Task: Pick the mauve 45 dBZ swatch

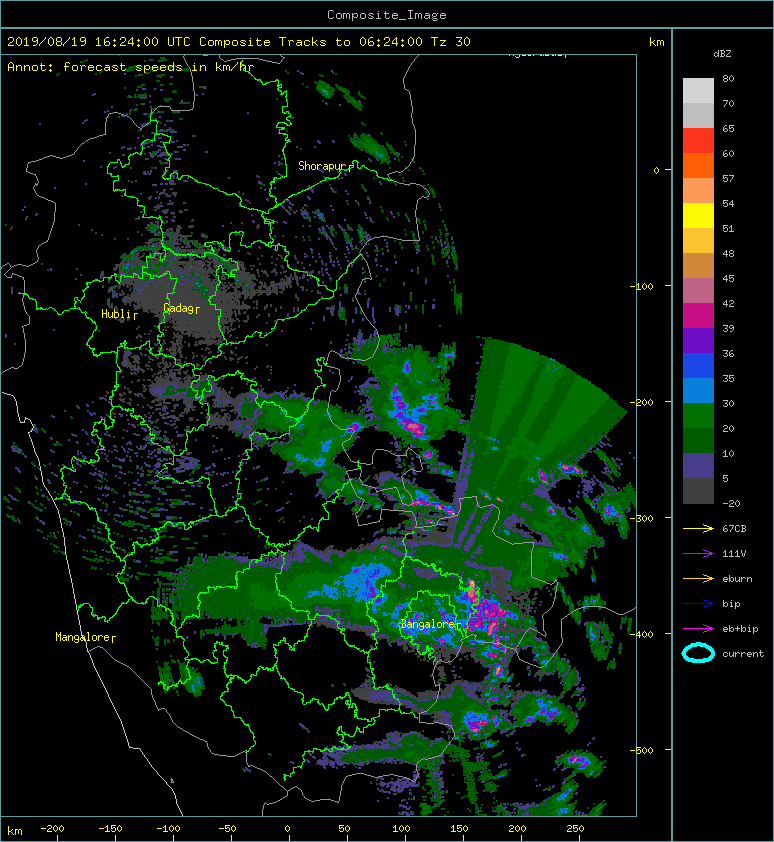Action: point(698,291)
